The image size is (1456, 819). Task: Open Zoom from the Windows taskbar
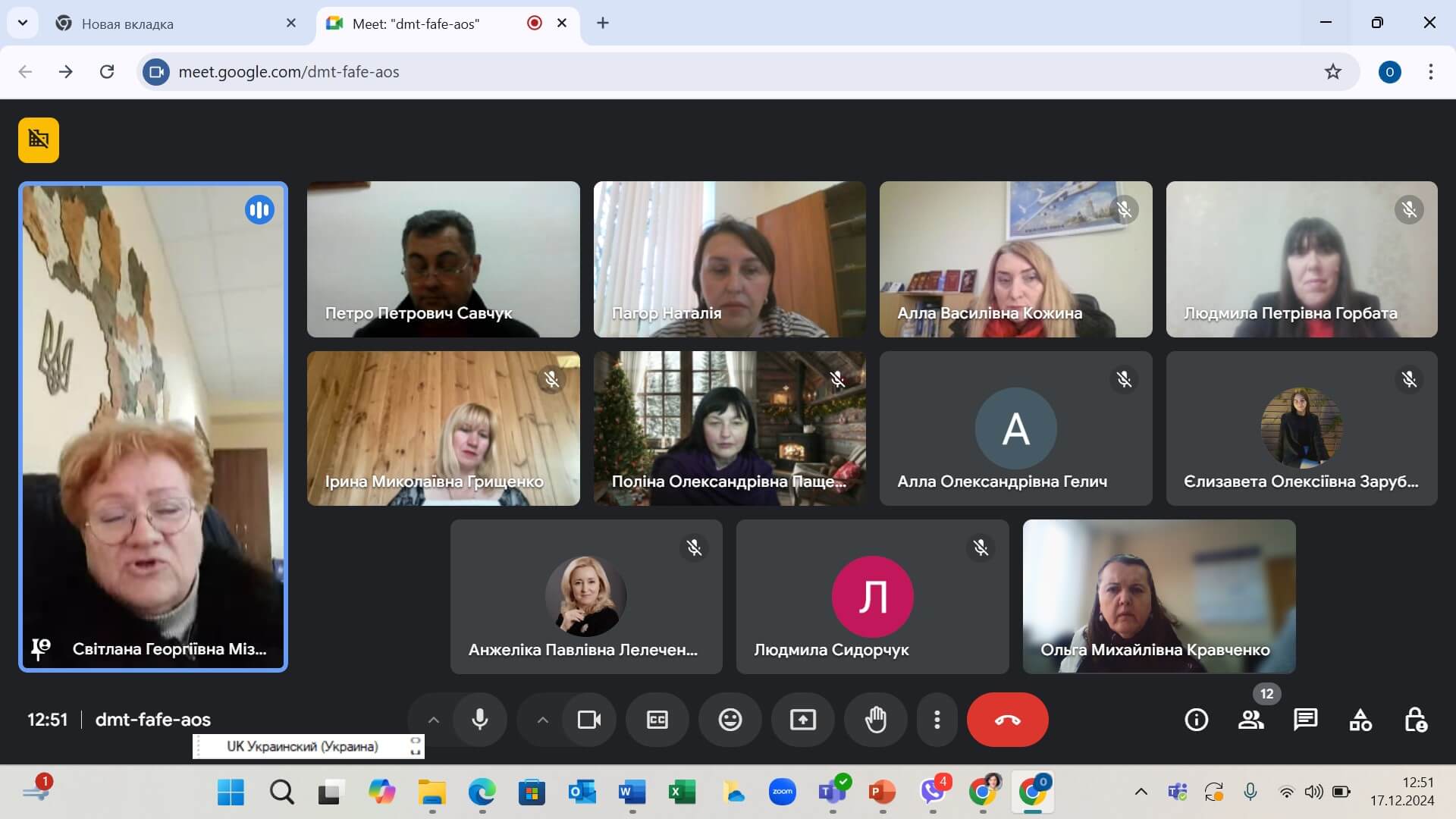coord(782,792)
